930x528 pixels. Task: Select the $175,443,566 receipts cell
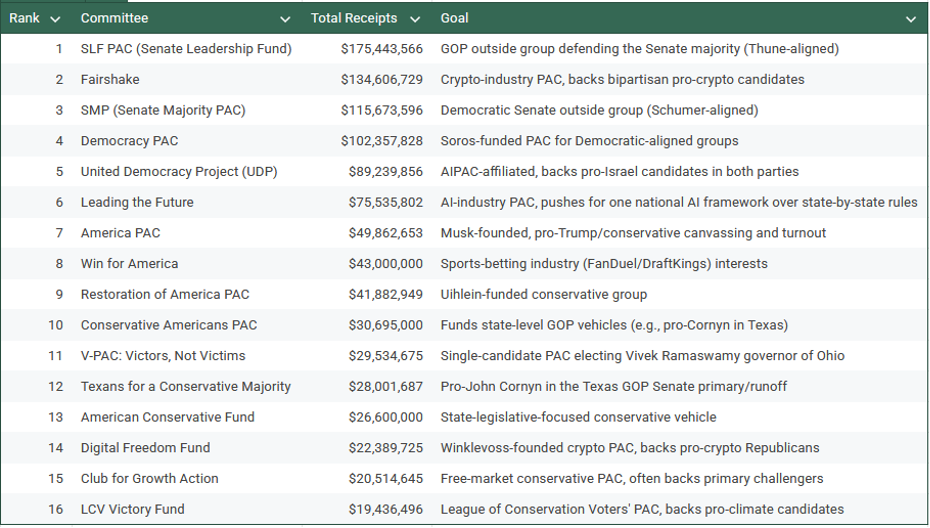click(368, 49)
